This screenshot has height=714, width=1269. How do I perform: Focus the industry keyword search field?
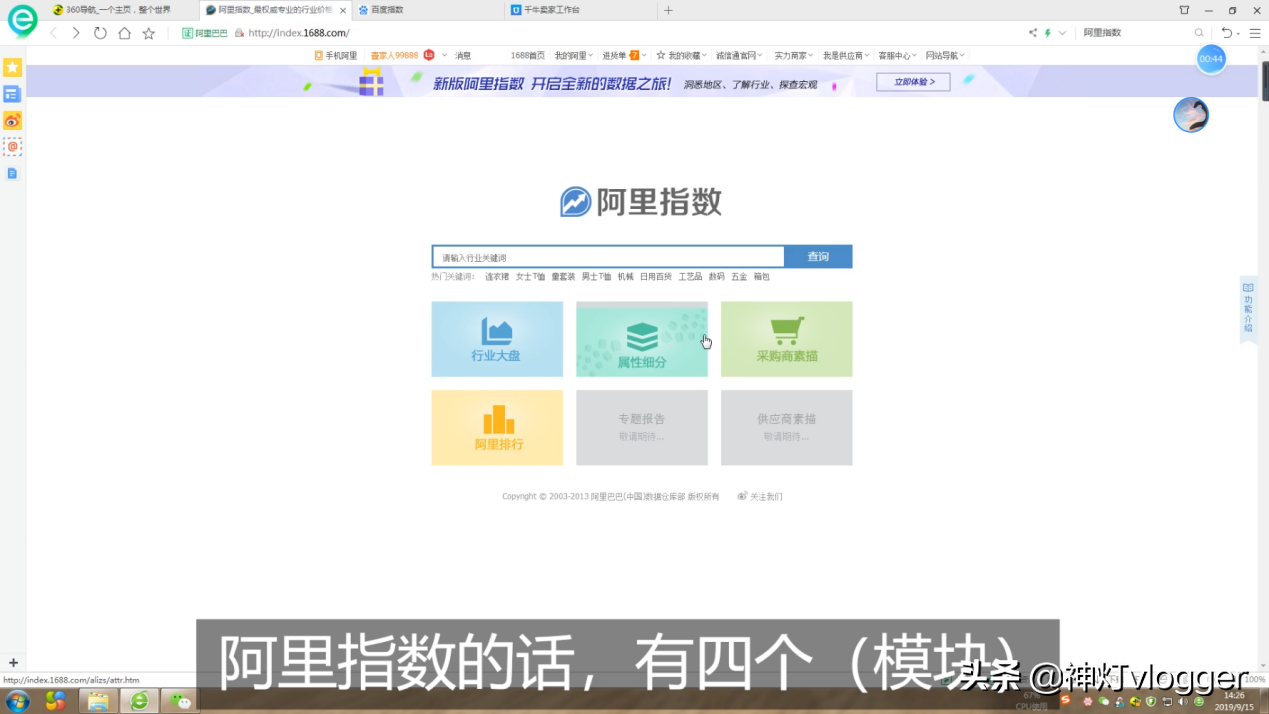608,257
